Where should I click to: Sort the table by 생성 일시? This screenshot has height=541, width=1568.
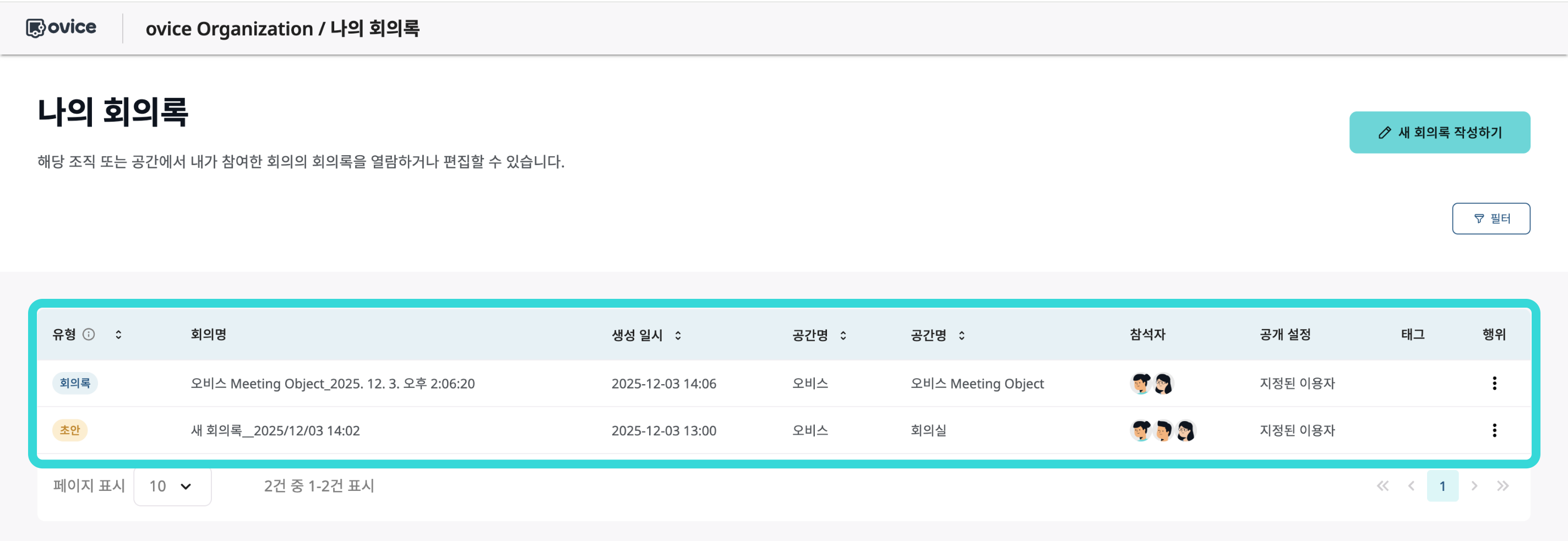(678, 335)
